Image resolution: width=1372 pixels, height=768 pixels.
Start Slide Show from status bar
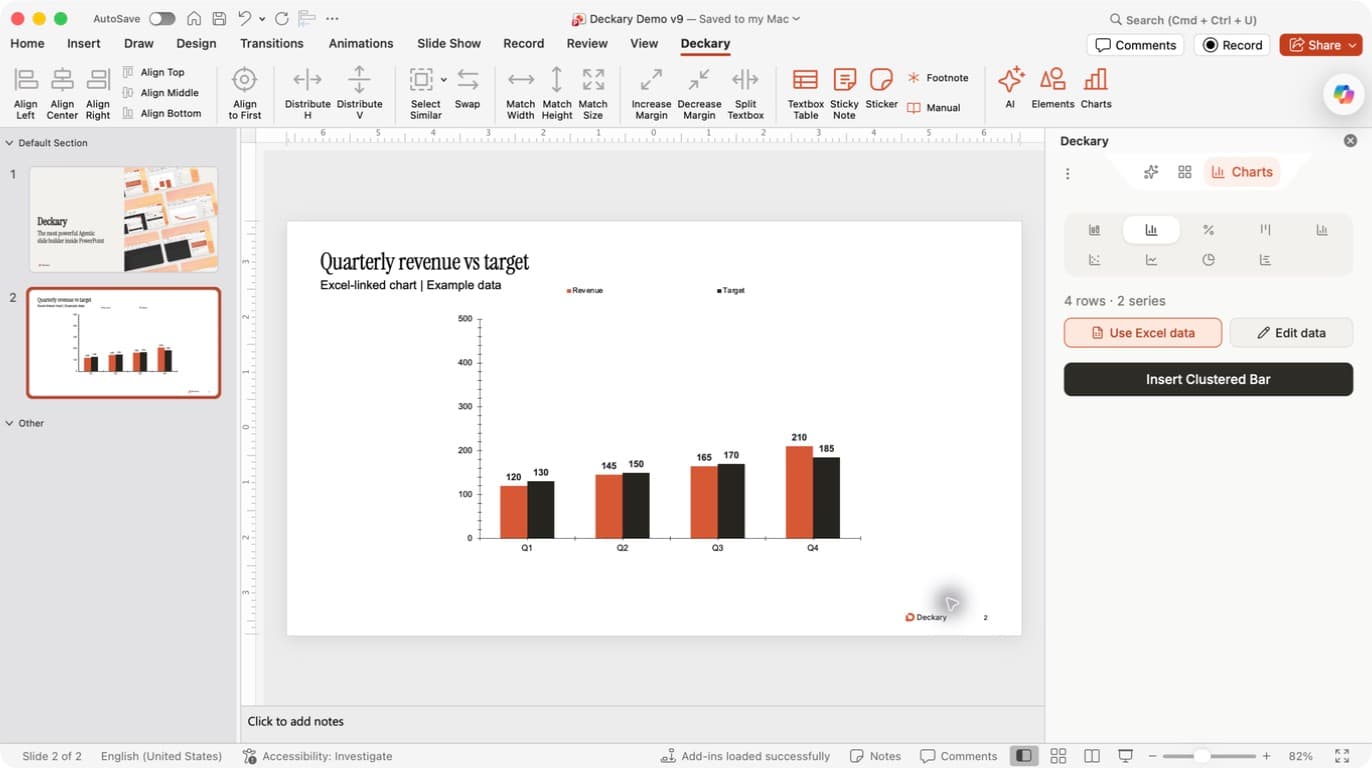point(1125,756)
